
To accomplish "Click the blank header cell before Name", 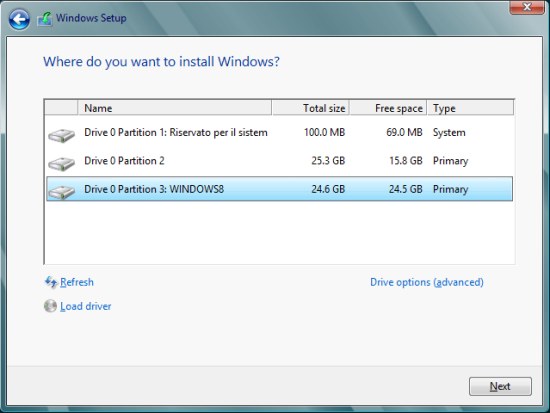I will click(61, 108).
